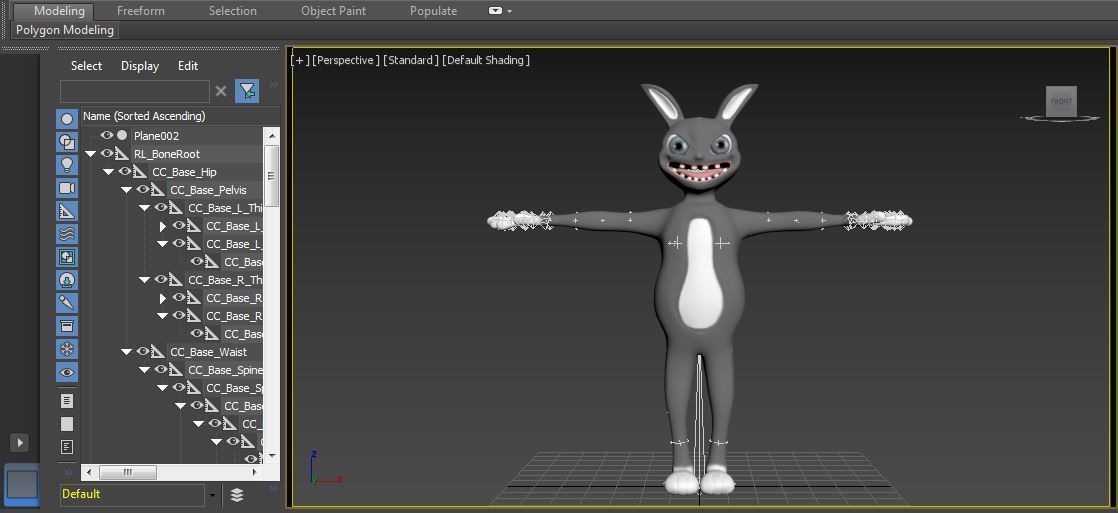Click the [+] viewport general menu

pyautogui.click(x=300, y=60)
